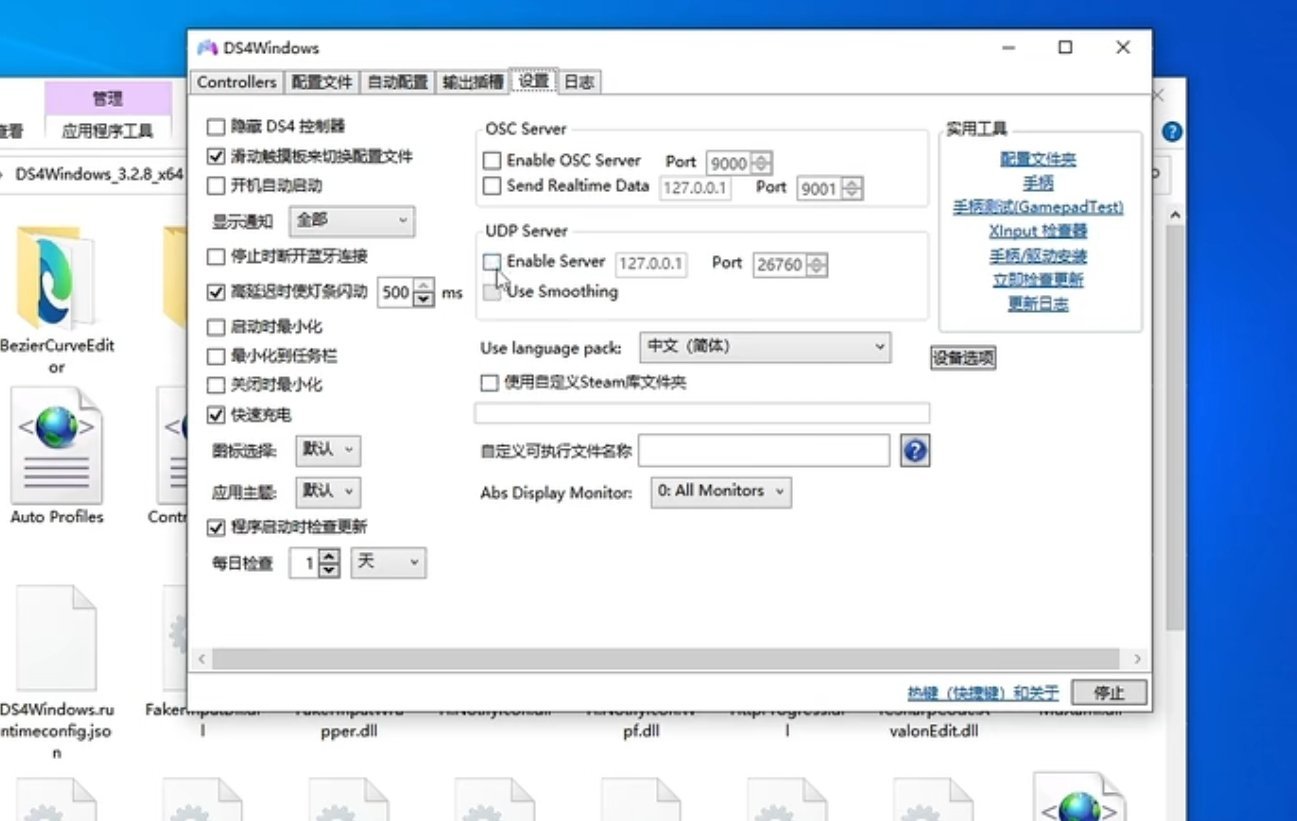Click the horizontal scrollbar in DS4Windows settings
This screenshot has width=1297, height=821.
pyautogui.click(x=665, y=659)
